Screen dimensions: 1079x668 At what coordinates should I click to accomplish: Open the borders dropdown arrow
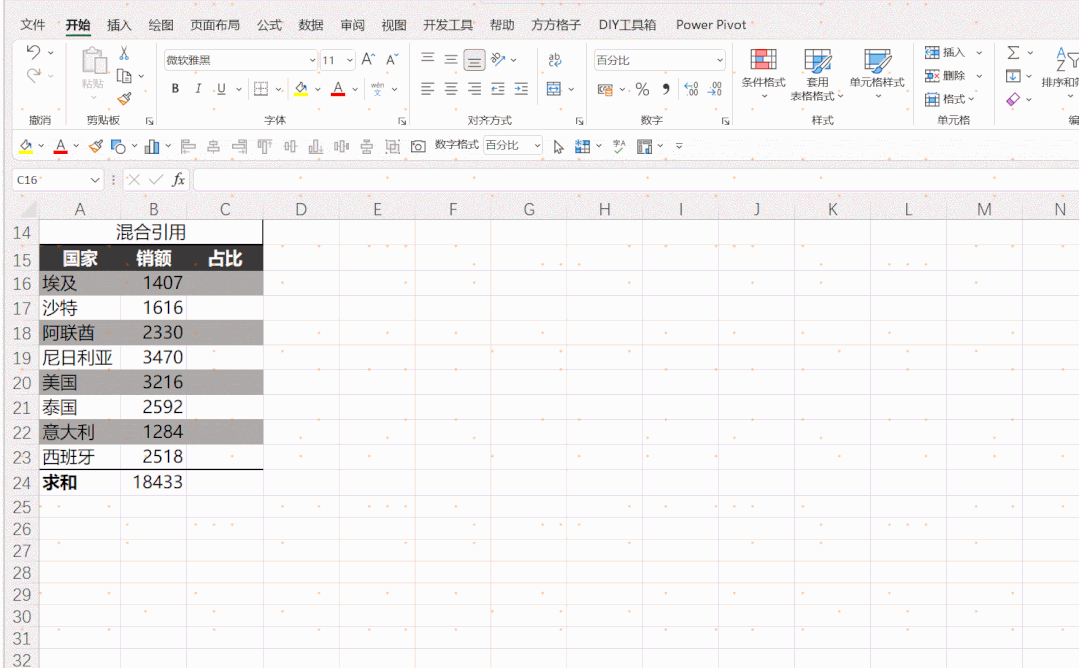pyautogui.click(x=279, y=89)
